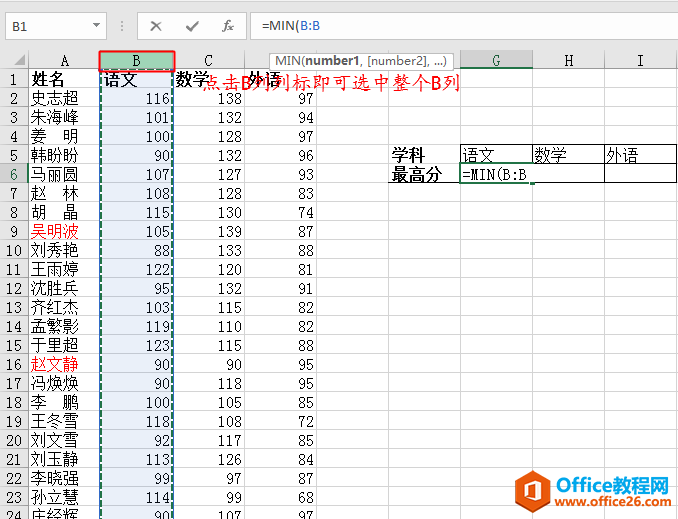Click the cell containing 姓名
This screenshot has height=519, width=678.
[64, 79]
